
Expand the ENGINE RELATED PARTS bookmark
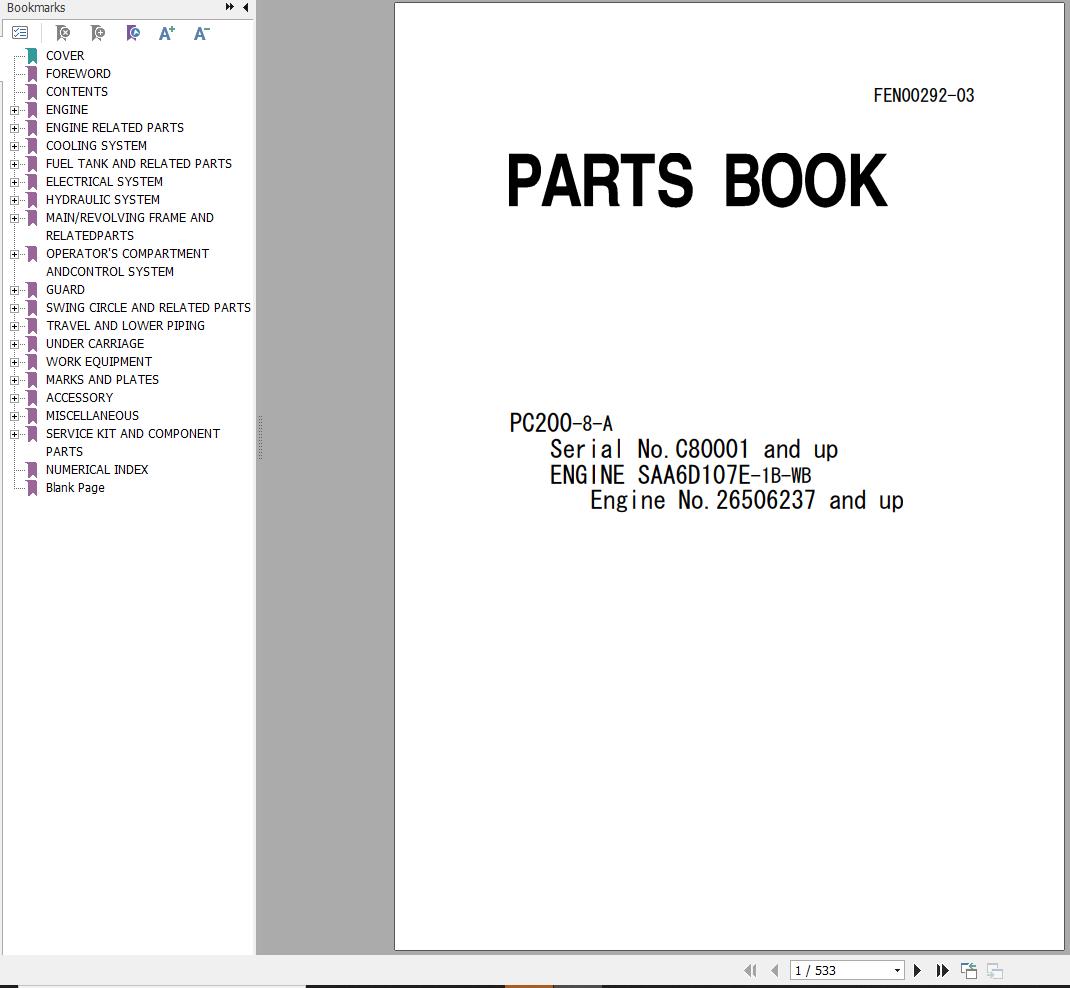coord(14,128)
